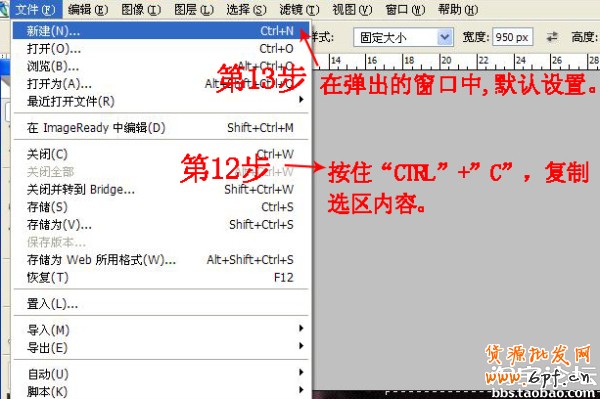
Task: Open the 脚本(K) submenu
Action: [x=161, y=391]
